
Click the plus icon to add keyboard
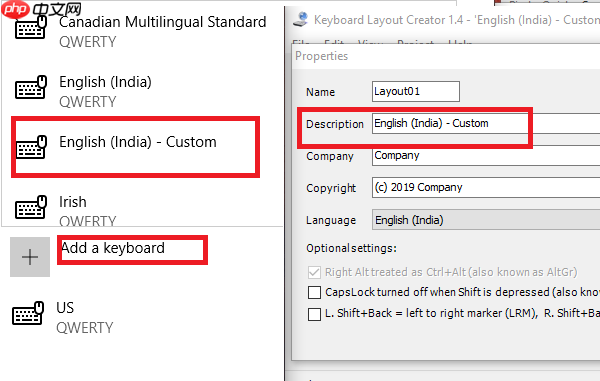click(x=30, y=257)
